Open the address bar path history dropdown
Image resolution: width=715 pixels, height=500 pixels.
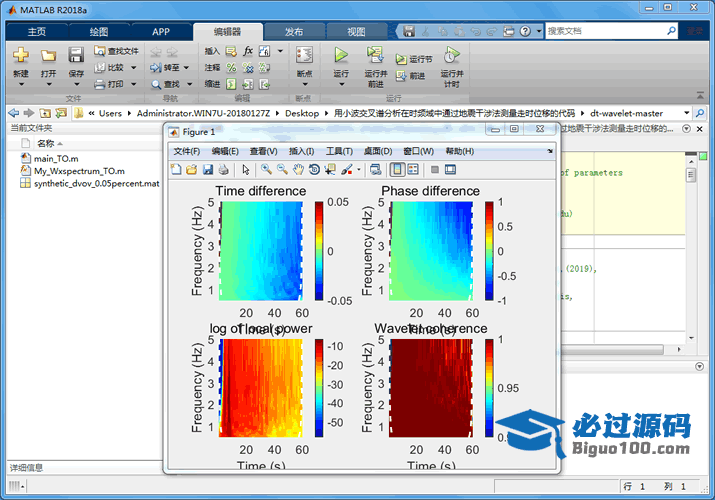[x=686, y=113]
